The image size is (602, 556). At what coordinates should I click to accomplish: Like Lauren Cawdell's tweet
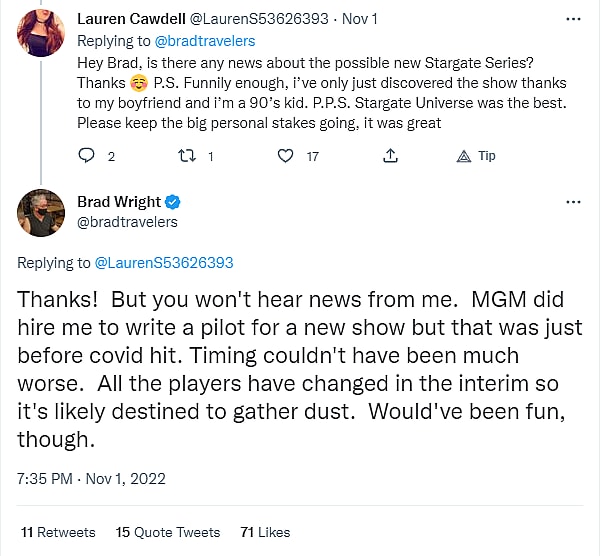tap(286, 156)
